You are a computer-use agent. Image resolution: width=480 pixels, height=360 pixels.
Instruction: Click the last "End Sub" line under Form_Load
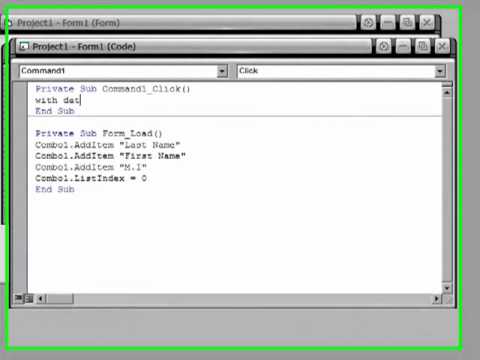coord(55,189)
